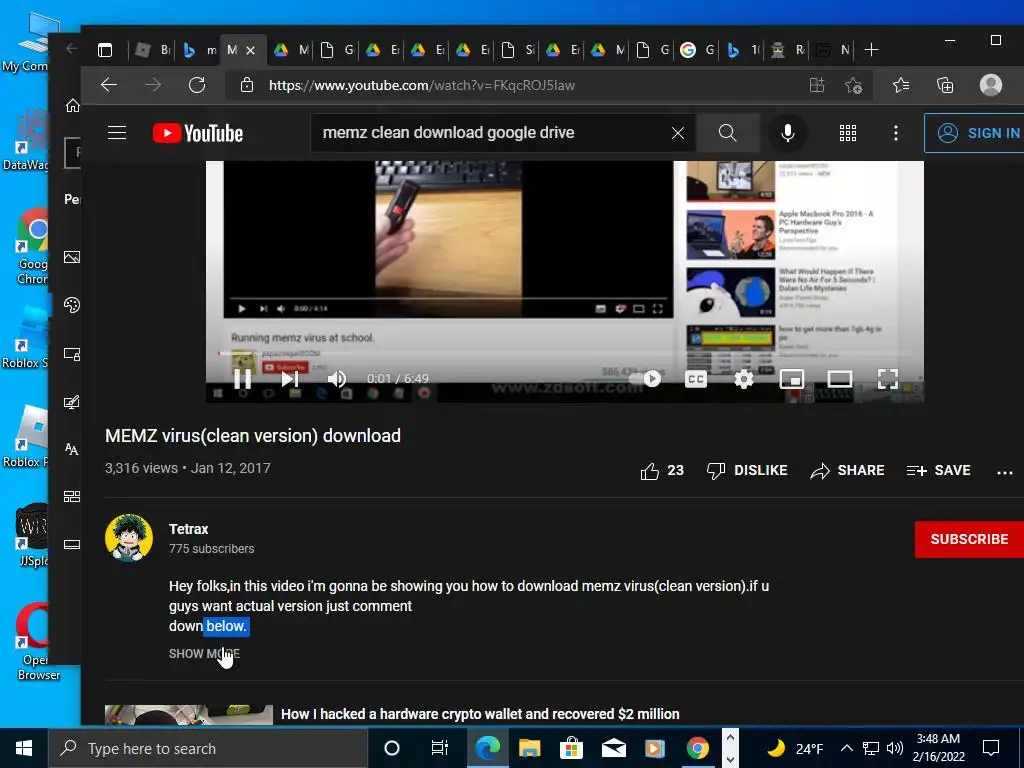Skip to next video

pyautogui.click(x=290, y=379)
